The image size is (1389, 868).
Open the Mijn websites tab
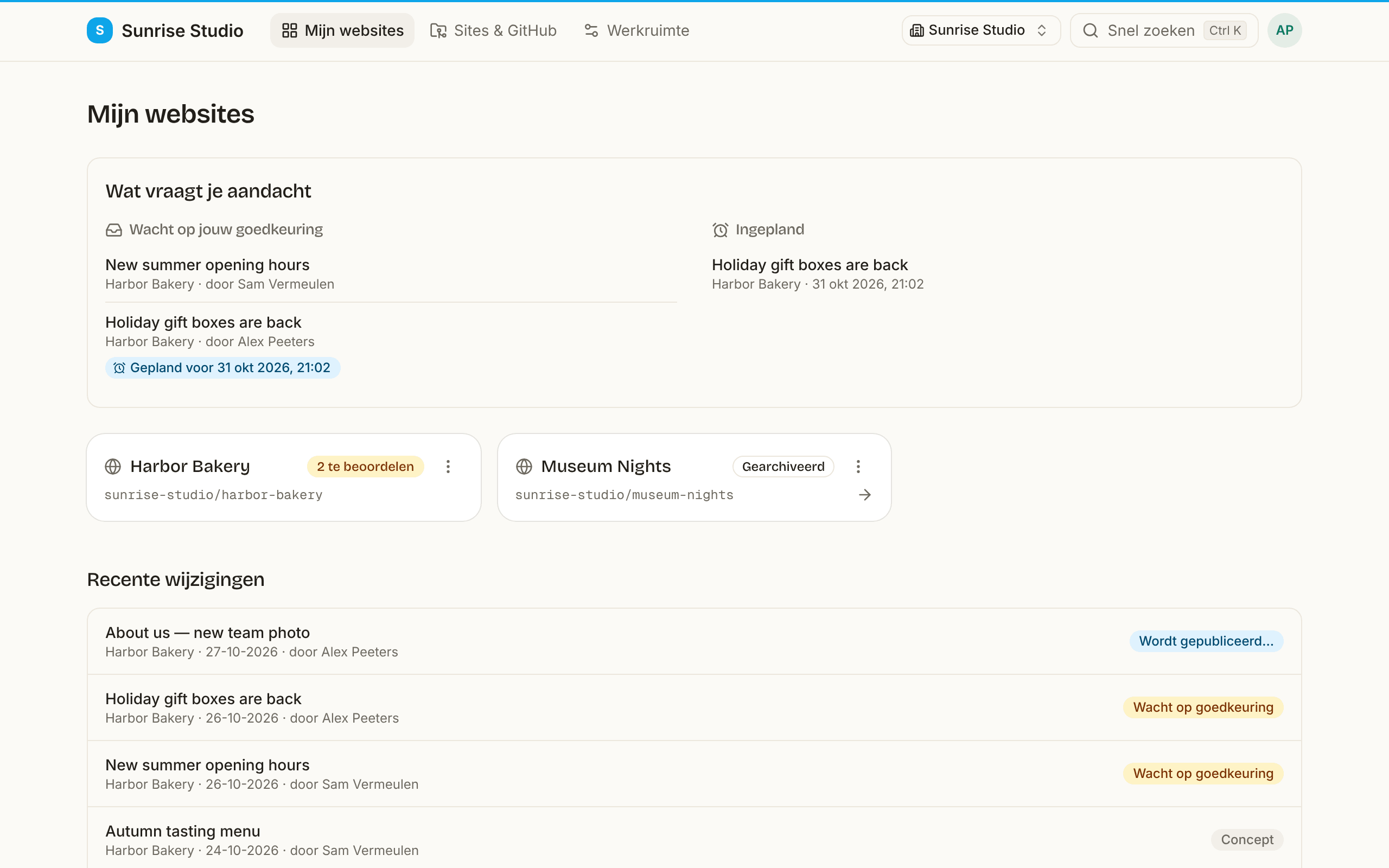(x=342, y=30)
